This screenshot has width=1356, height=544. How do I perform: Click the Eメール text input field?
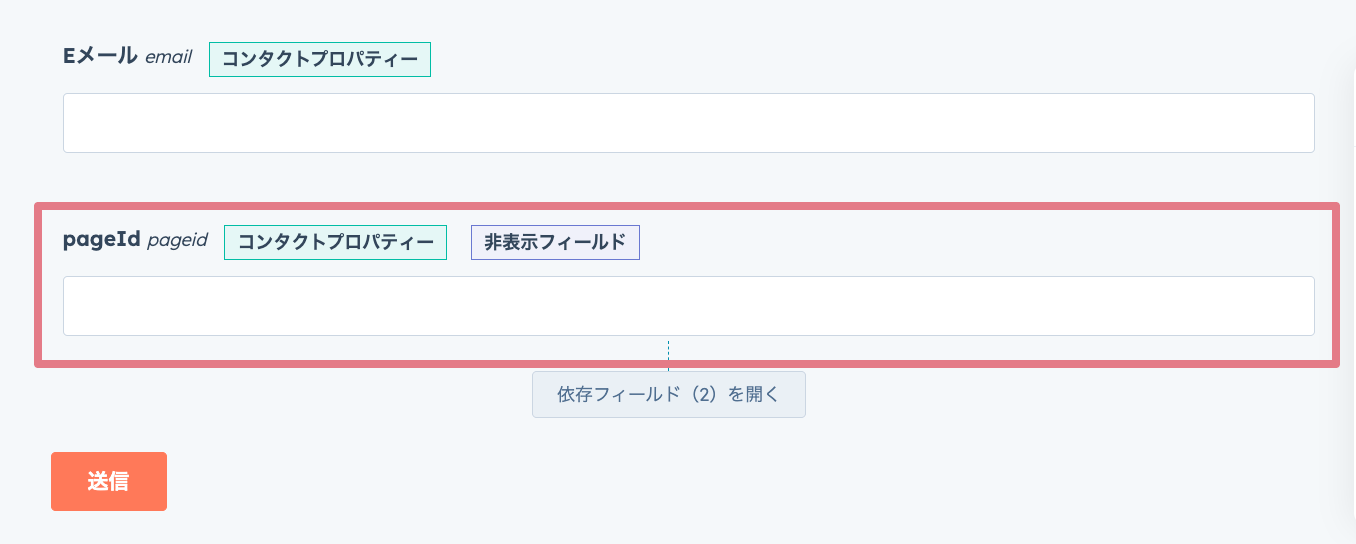click(x=688, y=123)
